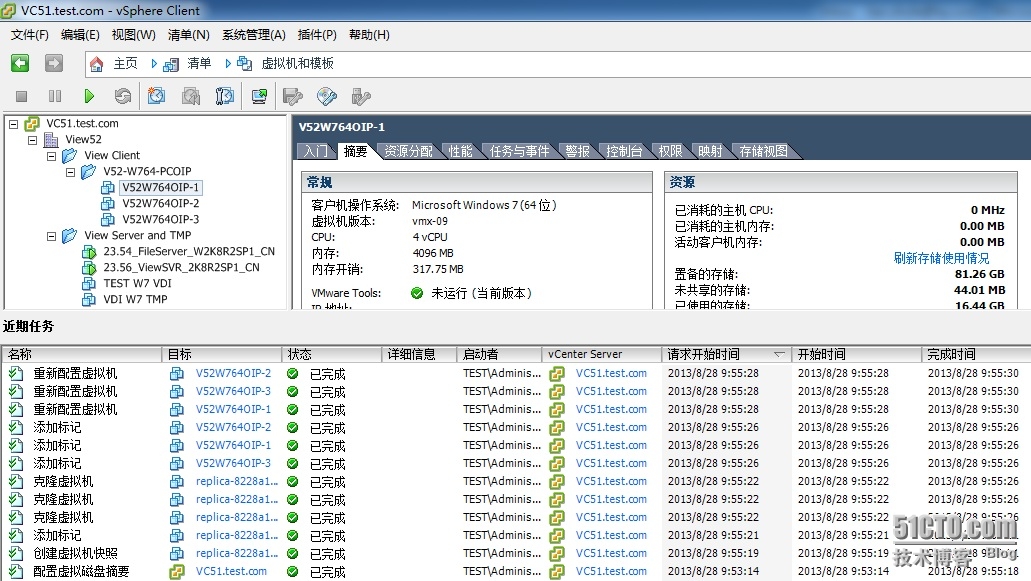Select V52W764OIP-1 in the inventory tree
Screen dimensions: 1031x581
(x=160, y=187)
